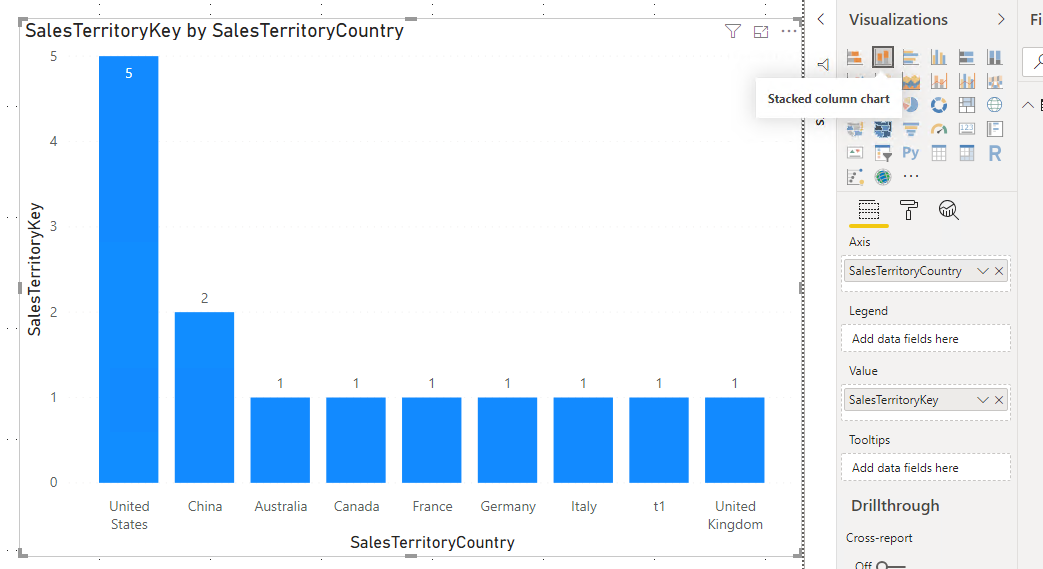Select the Card visual with 123
Screen dimensions: 1043x569
click(967, 129)
